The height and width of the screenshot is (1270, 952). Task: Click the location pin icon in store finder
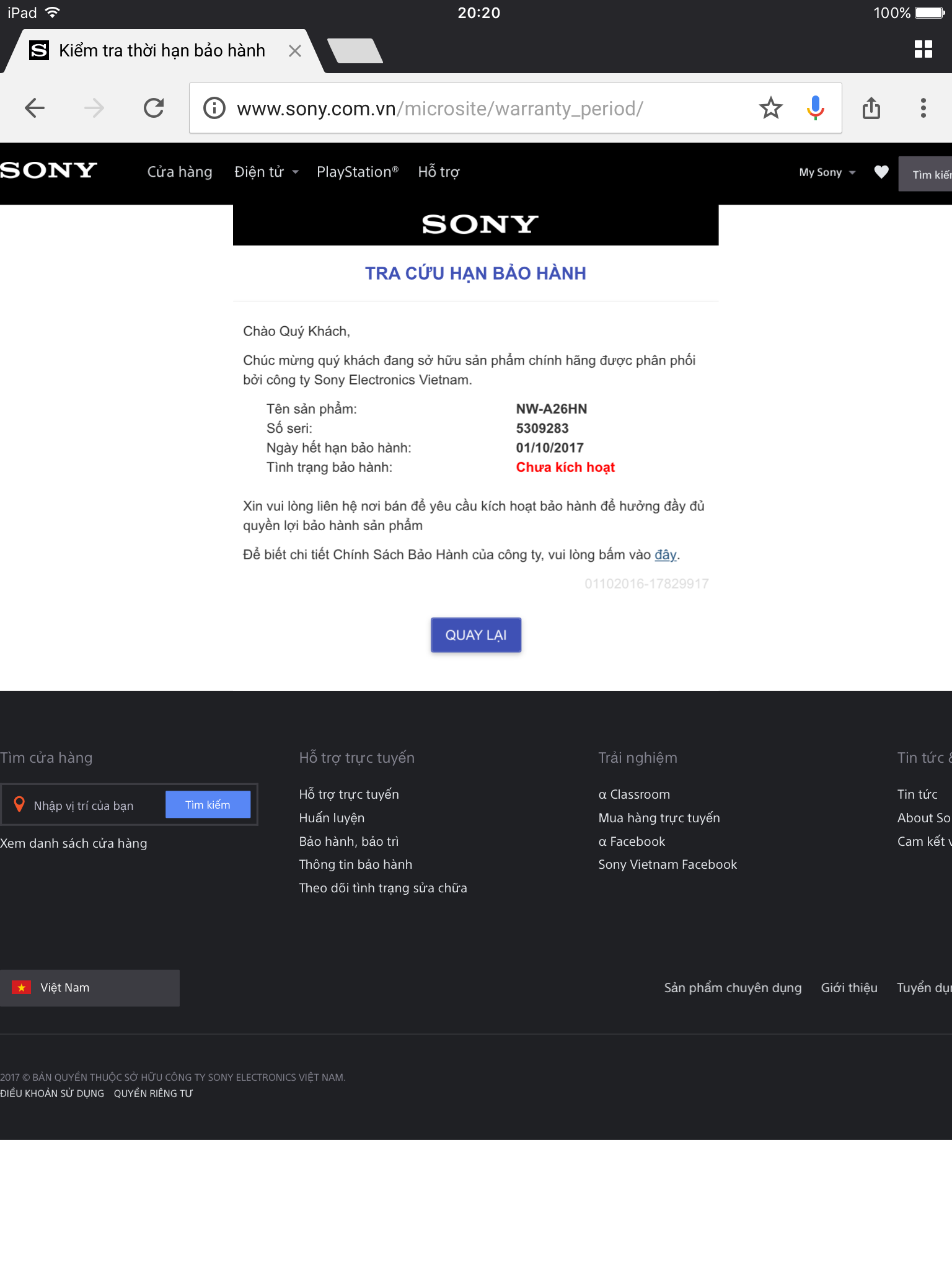tap(19, 804)
